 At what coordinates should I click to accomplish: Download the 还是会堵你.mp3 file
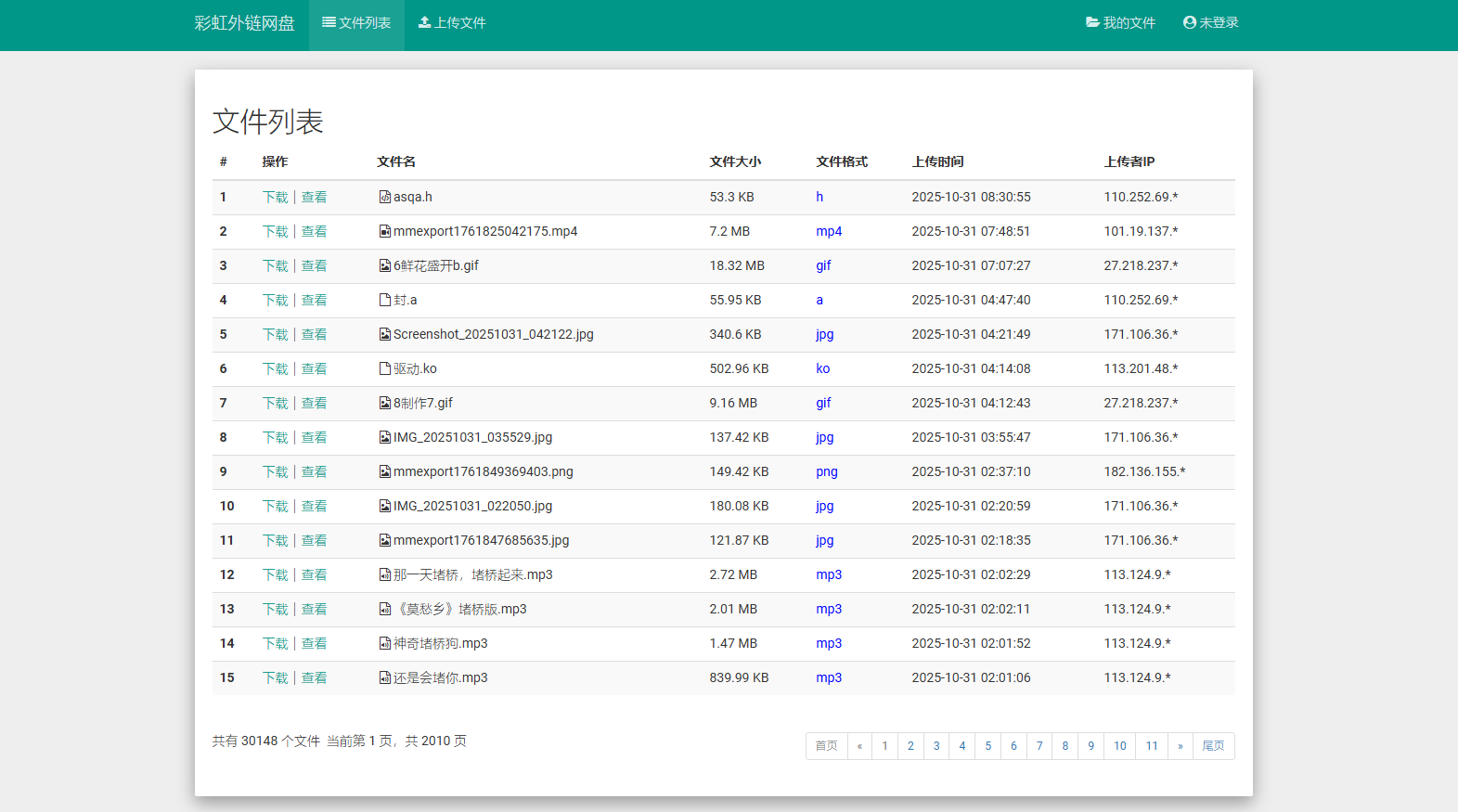coord(275,677)
